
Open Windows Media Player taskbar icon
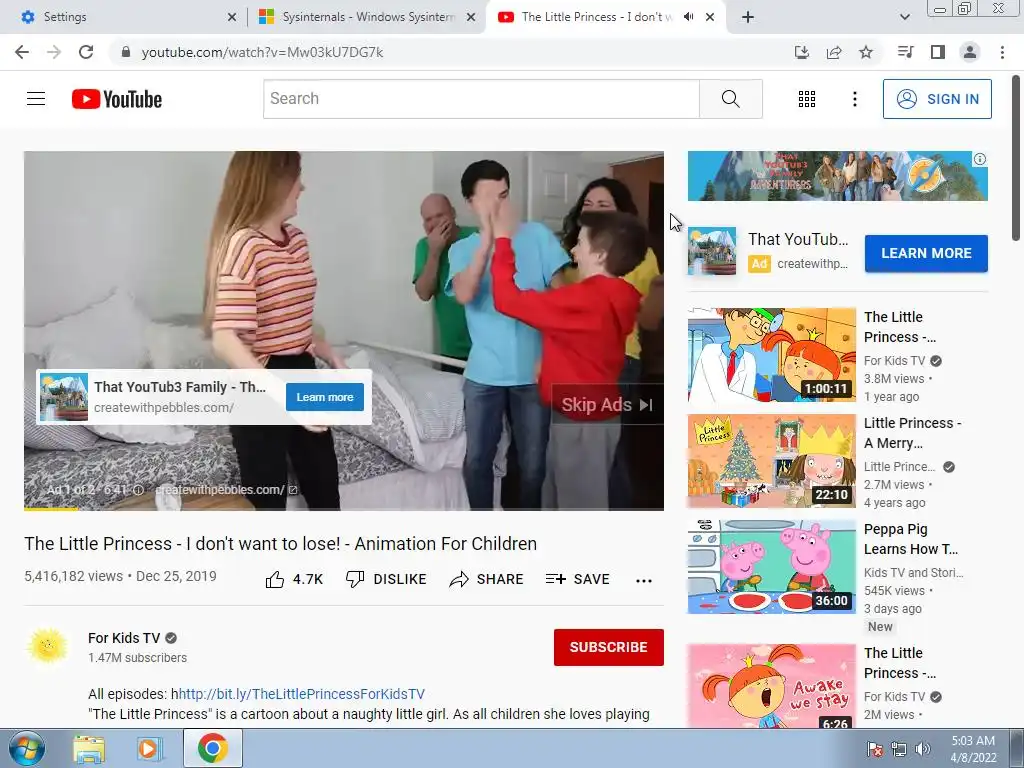tap(150, 748)
